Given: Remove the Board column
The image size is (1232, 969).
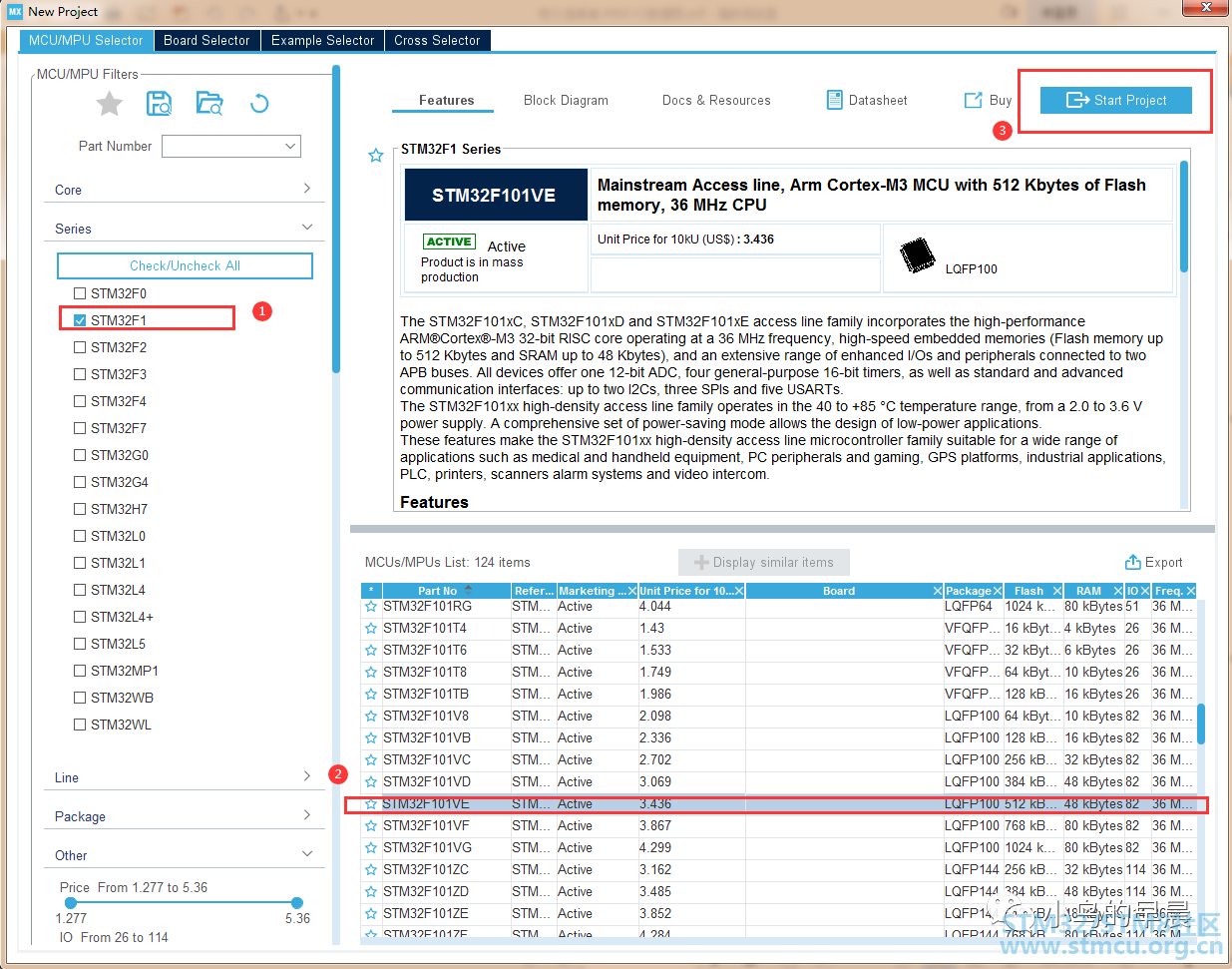Looking at the screenshot, I should pos(937,591).
